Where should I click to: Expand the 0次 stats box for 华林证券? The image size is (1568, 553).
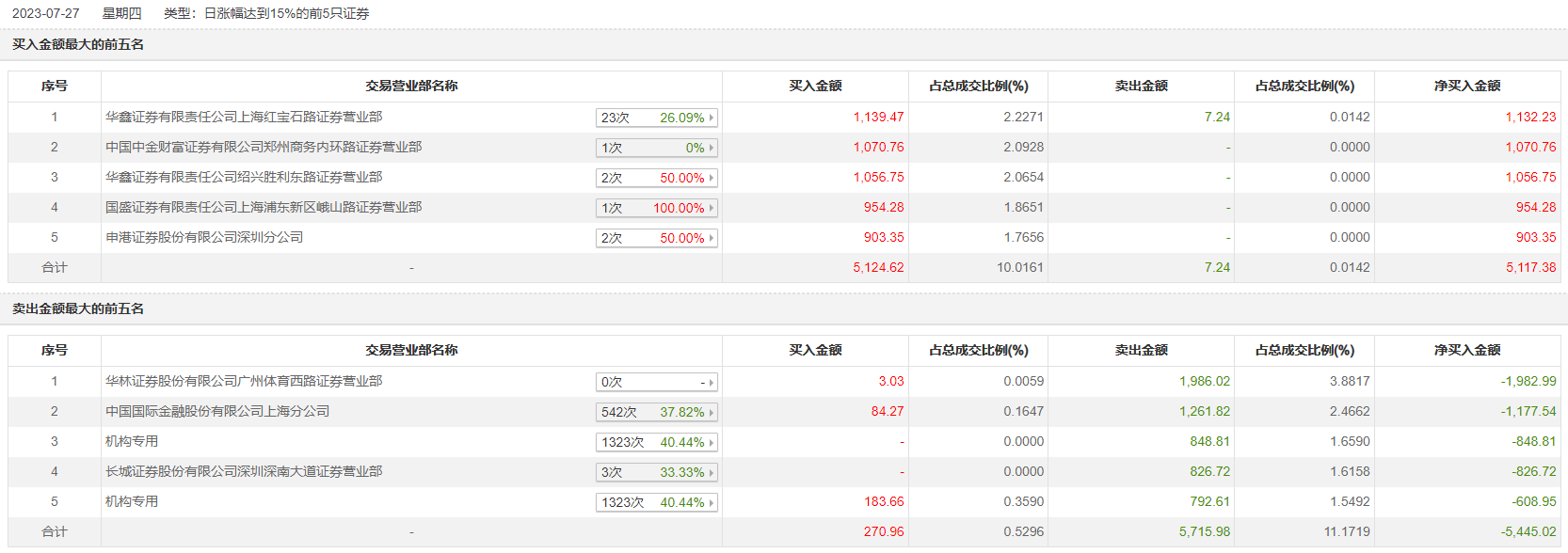(656, 382)
